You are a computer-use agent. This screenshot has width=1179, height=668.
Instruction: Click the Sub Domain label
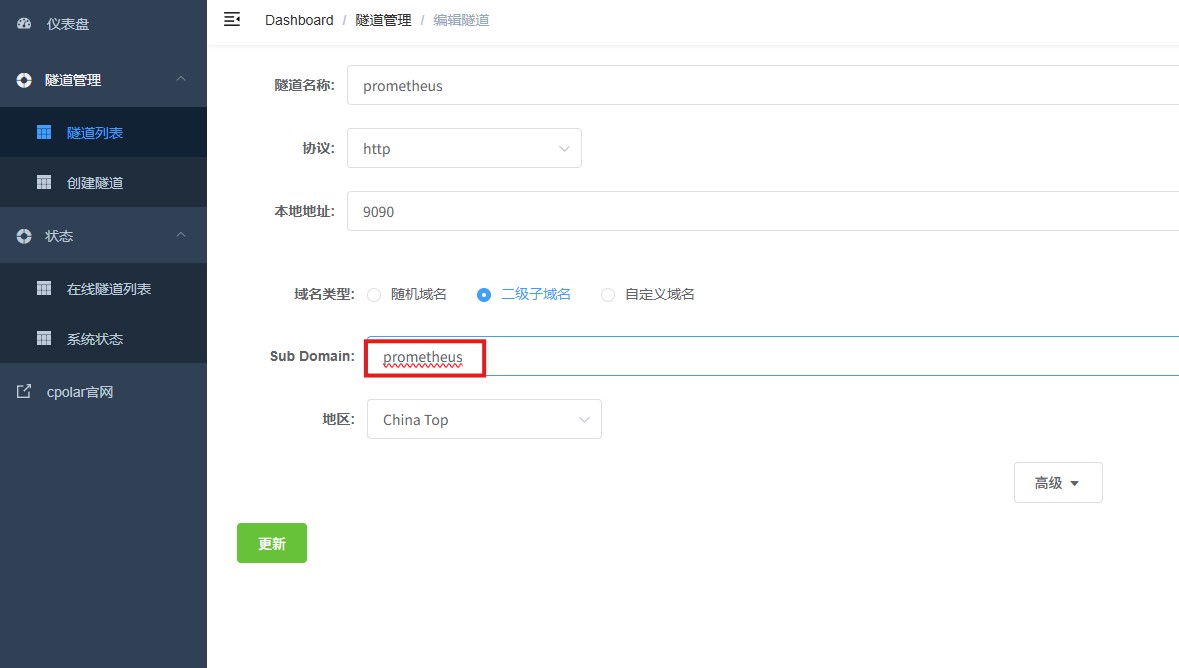coord(312,356)
